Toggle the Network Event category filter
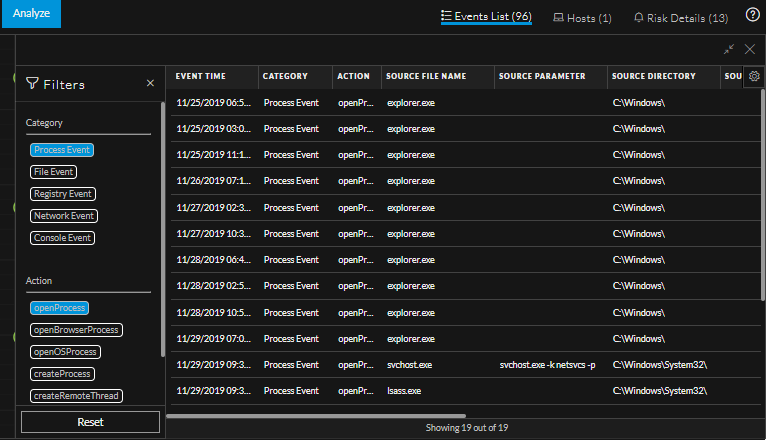The width and height of the screenshot is (766, 440). point(64,216)
